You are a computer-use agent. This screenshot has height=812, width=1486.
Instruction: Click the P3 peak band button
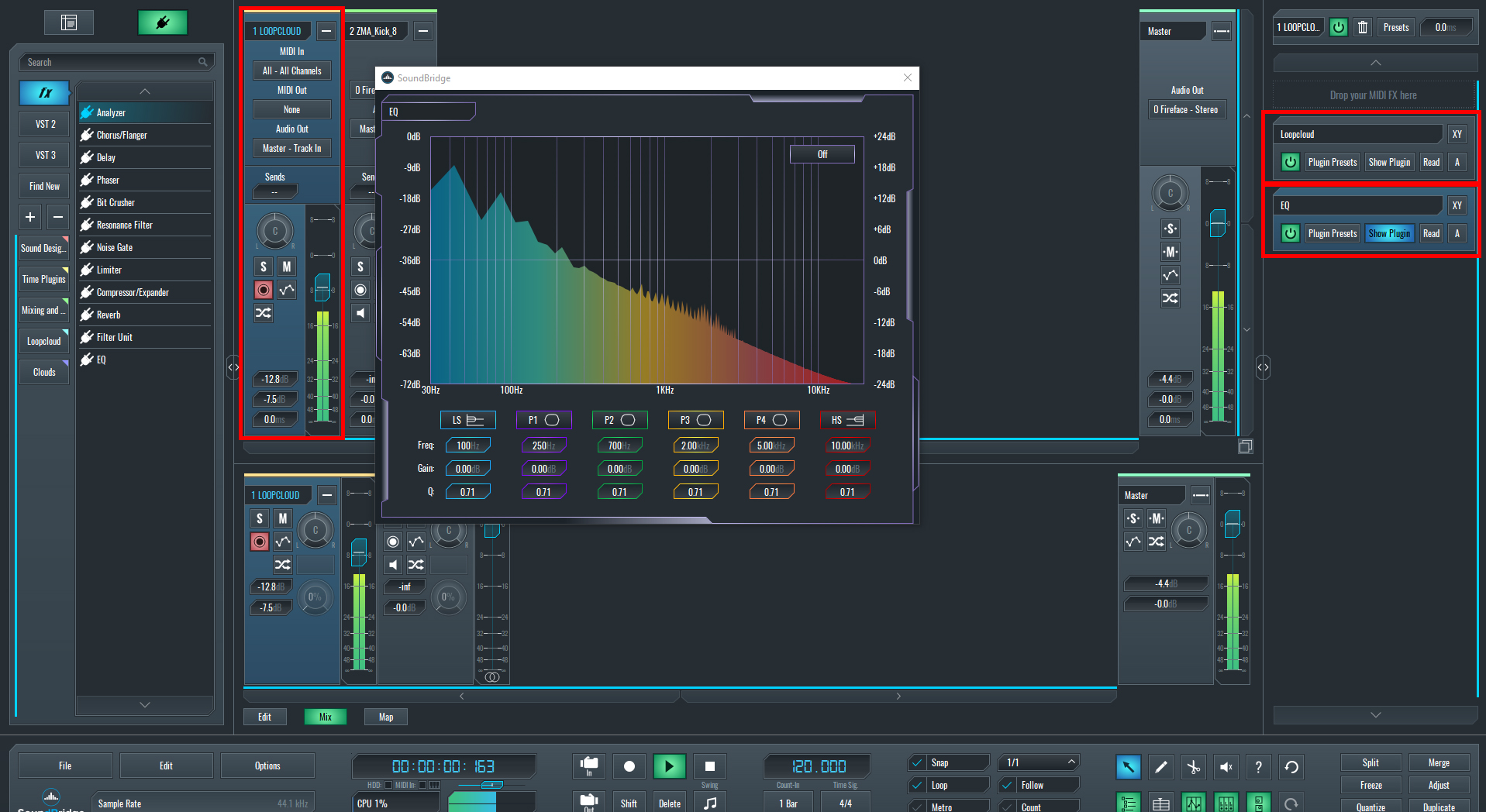696,420
